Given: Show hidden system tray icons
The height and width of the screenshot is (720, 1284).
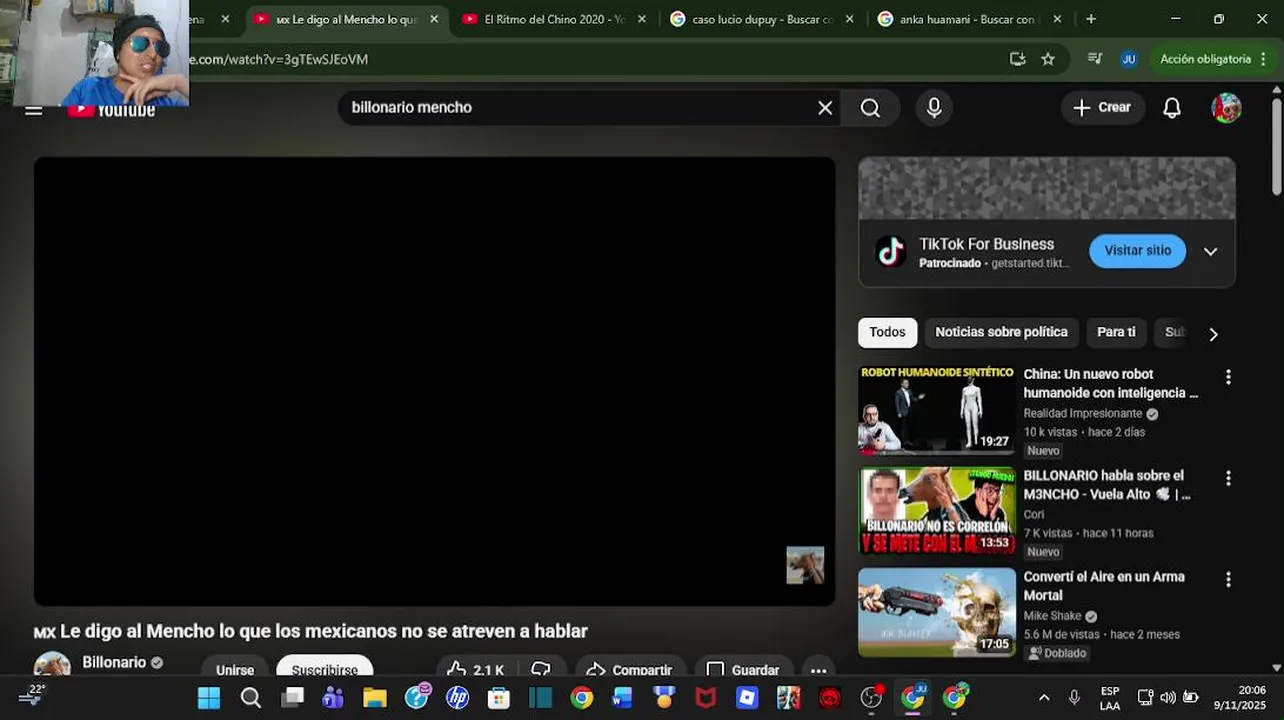Looking at the screenshot, I should (1044, 698).
